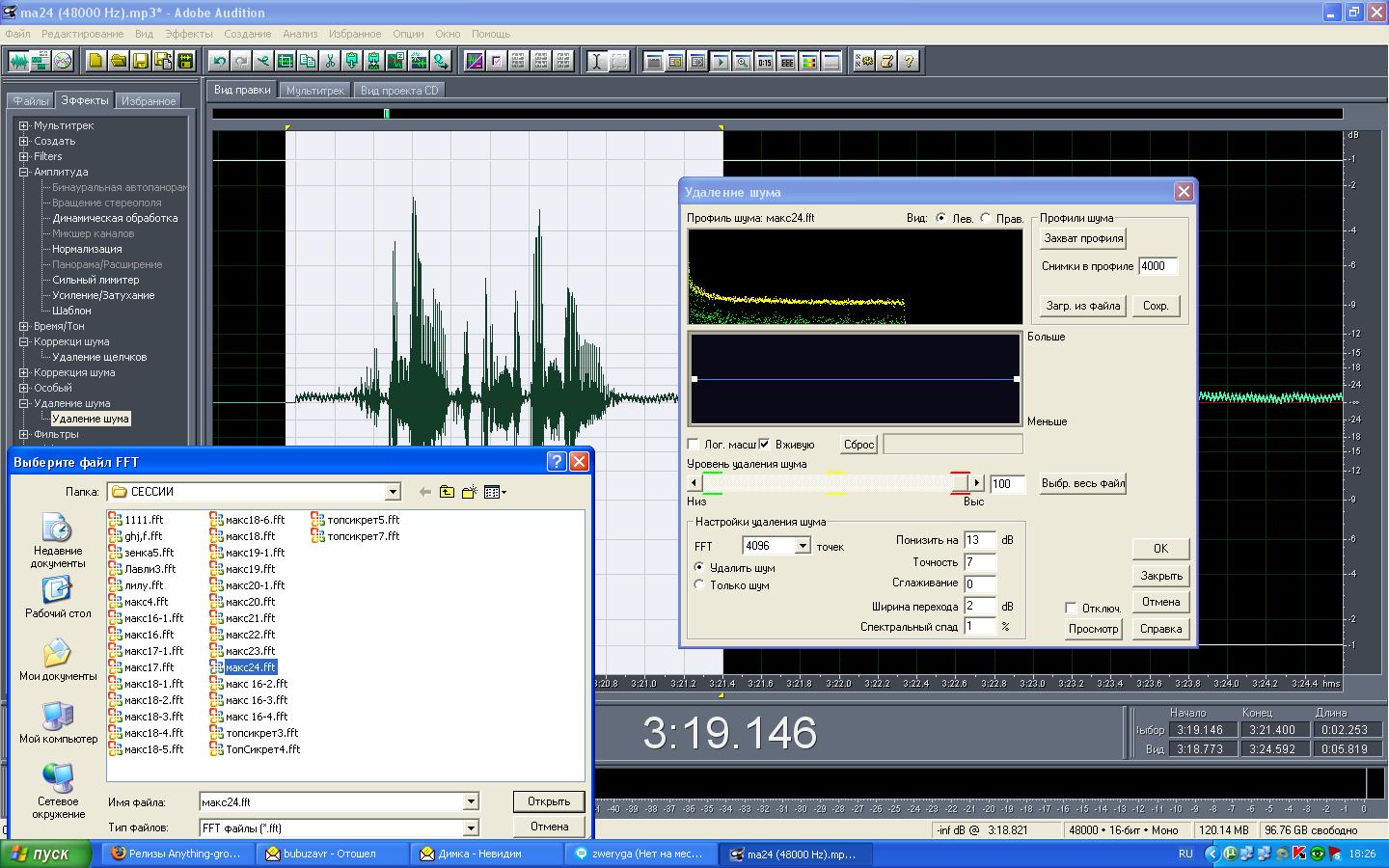Switch to the 'Мультитрек' view tab

(314, 91)
